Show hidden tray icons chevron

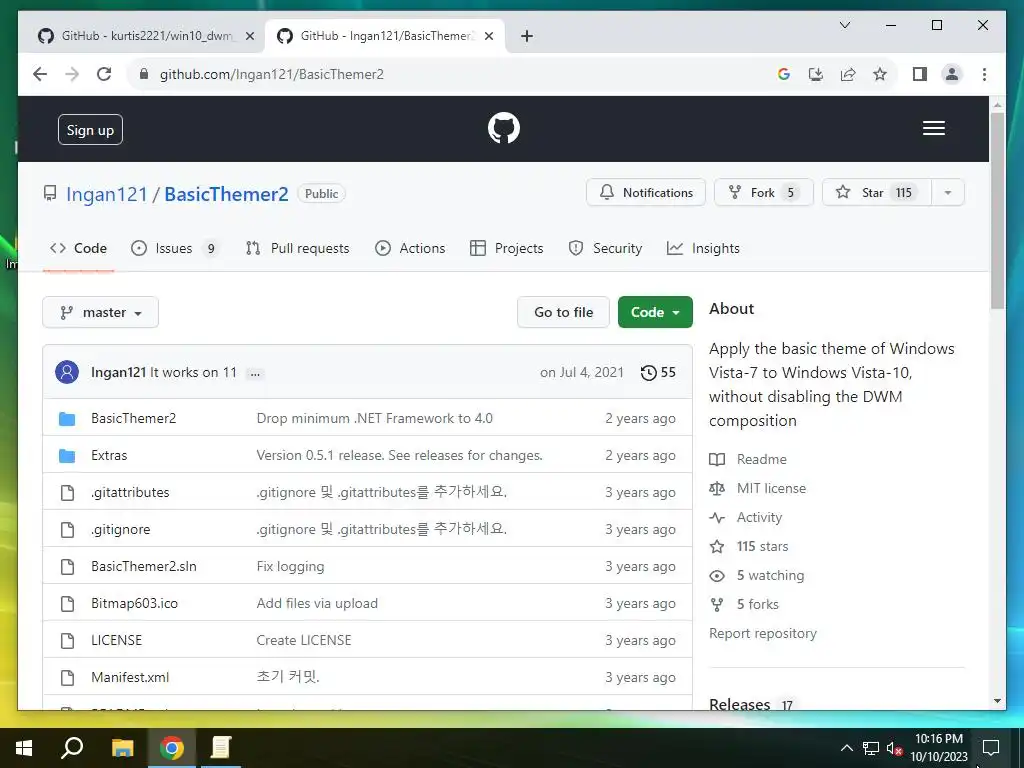point(846,748)
